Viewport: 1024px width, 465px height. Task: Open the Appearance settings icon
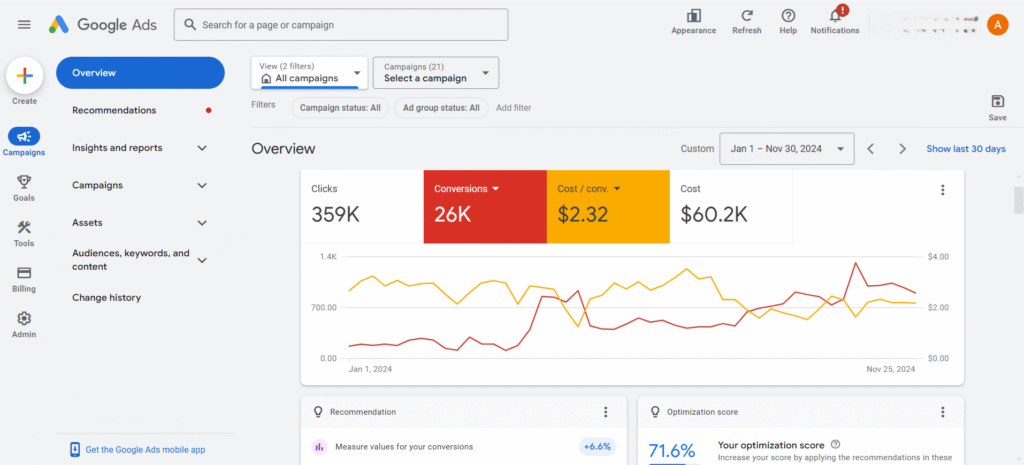(x=694, y=16)
